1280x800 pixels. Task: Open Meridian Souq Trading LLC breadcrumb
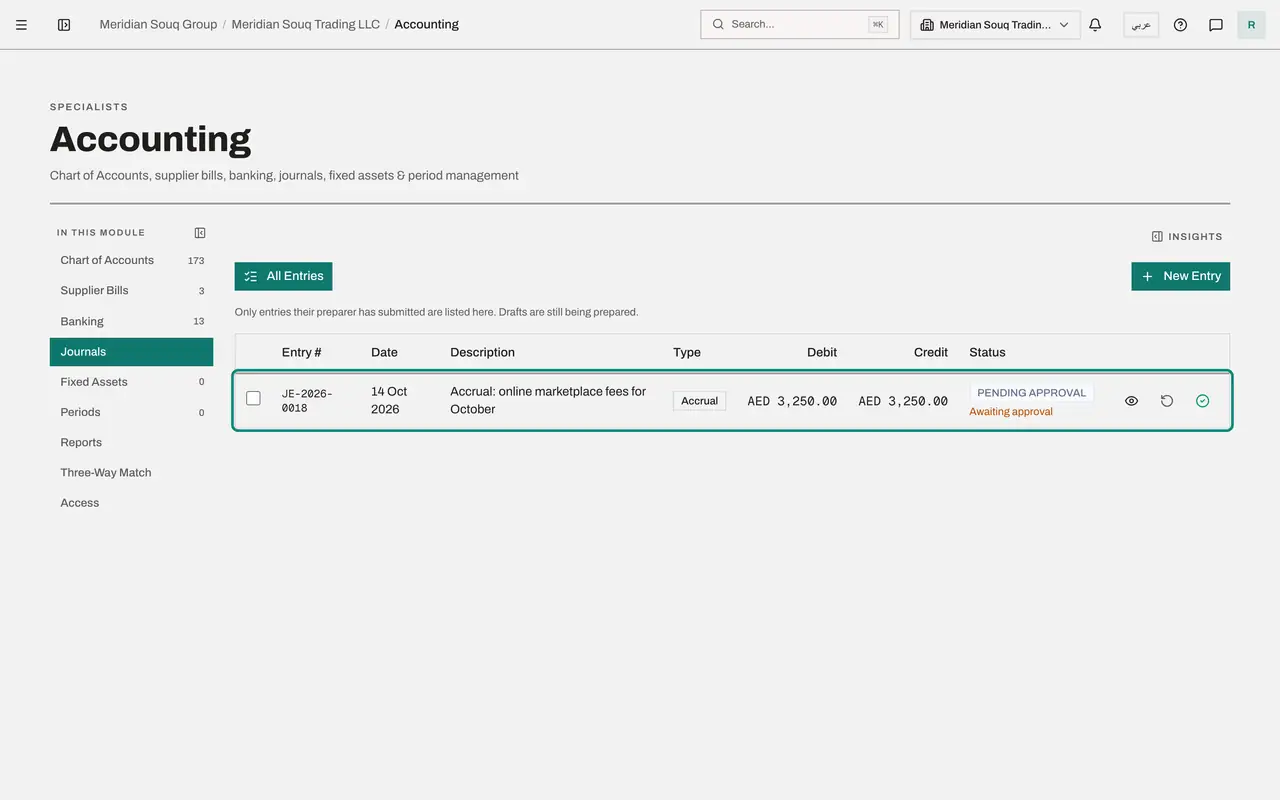[x=306, y=25]
